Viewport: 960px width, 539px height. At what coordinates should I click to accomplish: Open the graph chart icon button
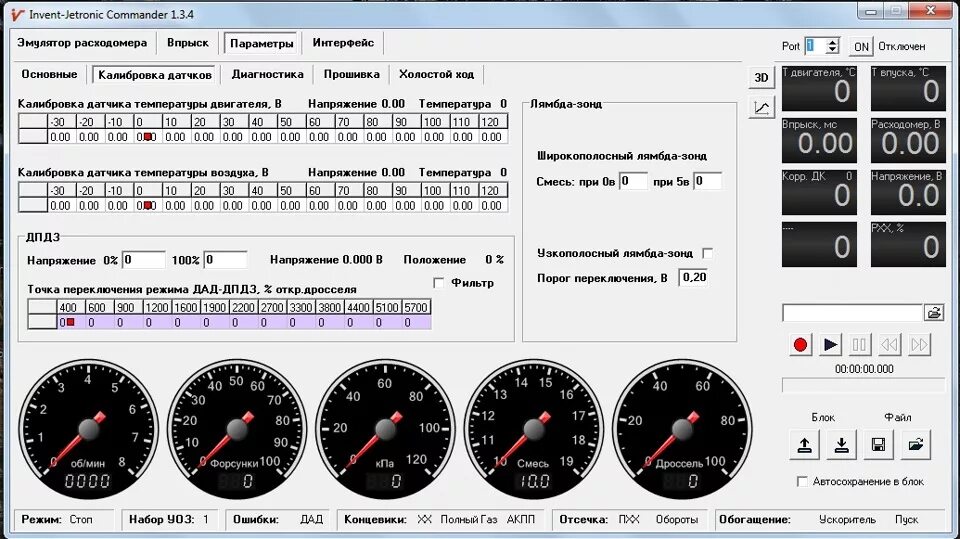coord(761,108)
